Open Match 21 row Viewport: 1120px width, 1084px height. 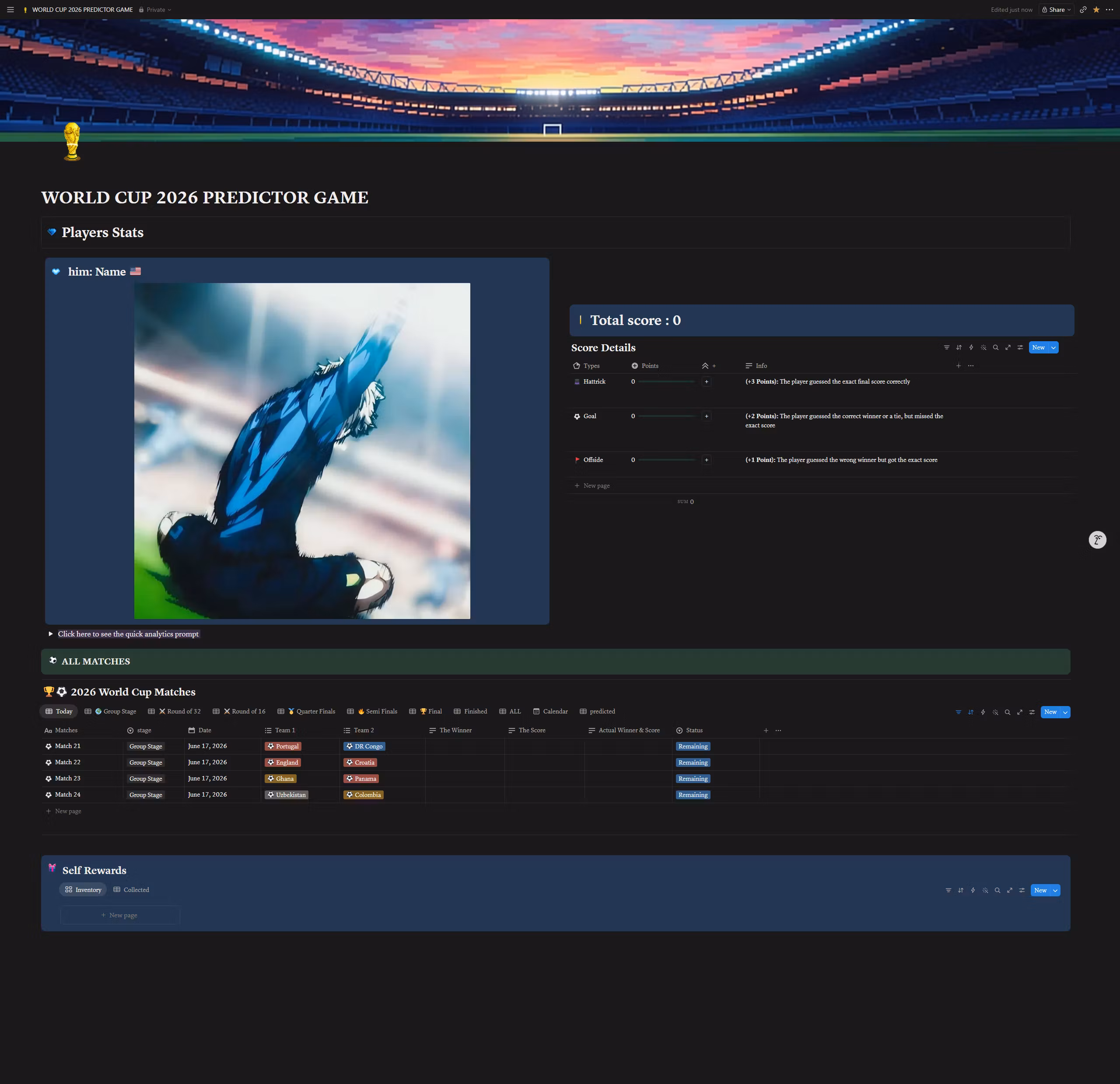(67, 746)
